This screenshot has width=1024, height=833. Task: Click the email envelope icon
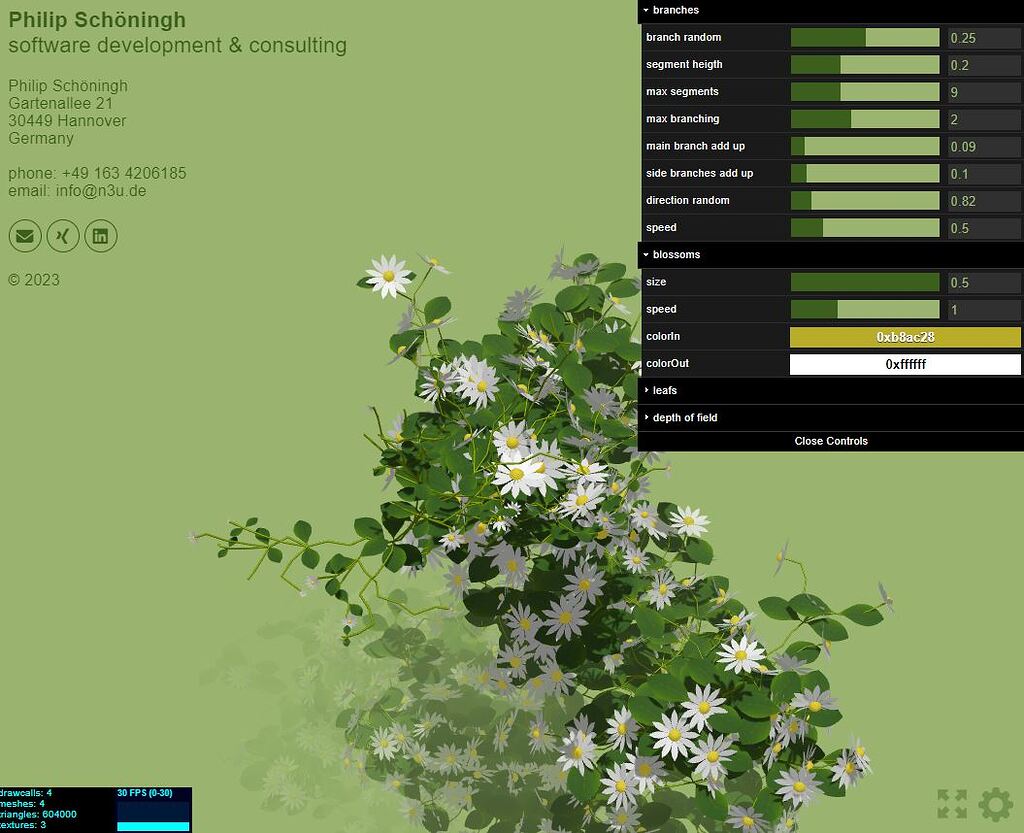click(x=24, y=236)
